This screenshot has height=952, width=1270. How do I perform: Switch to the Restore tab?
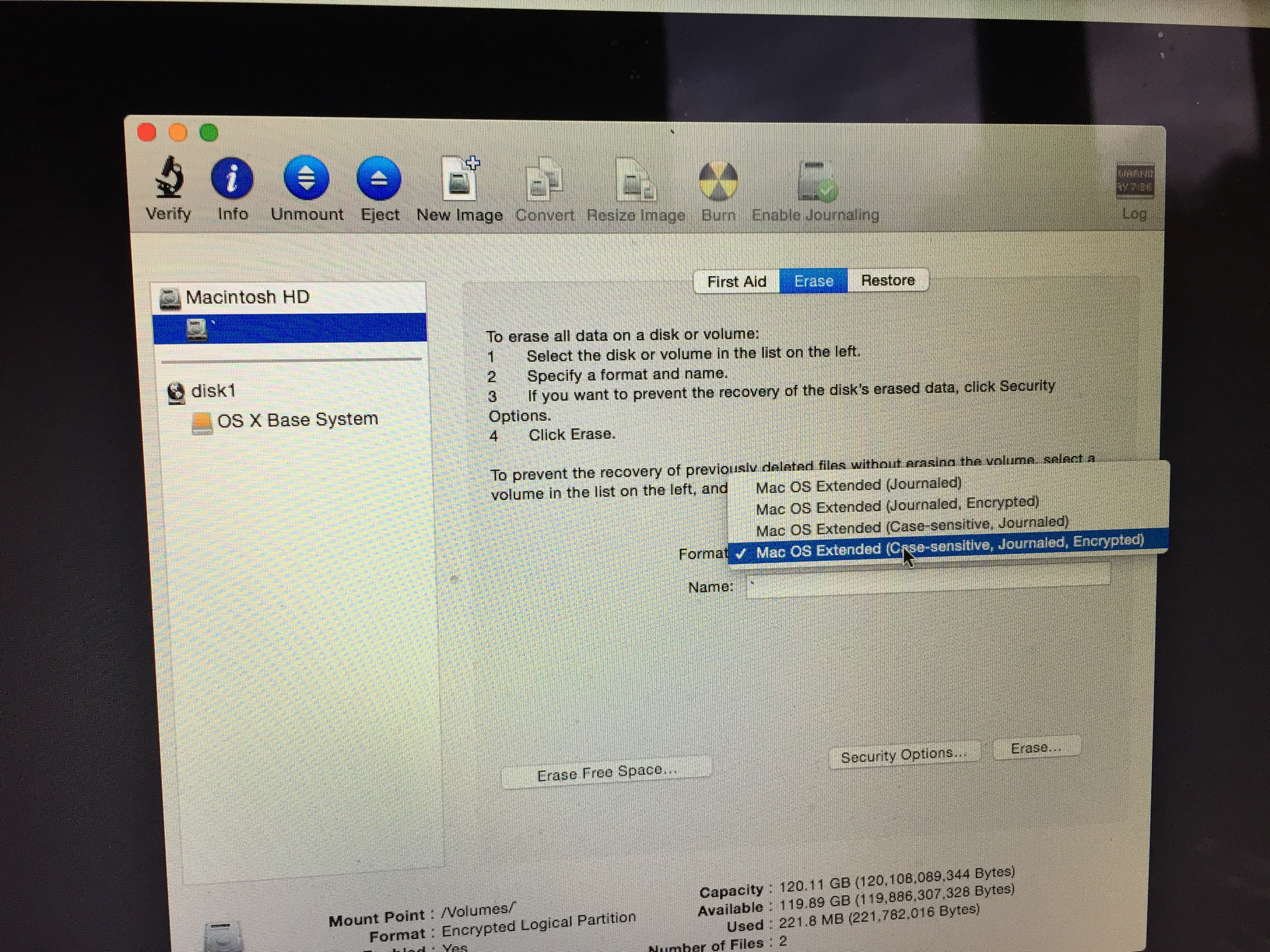point(888,280)
